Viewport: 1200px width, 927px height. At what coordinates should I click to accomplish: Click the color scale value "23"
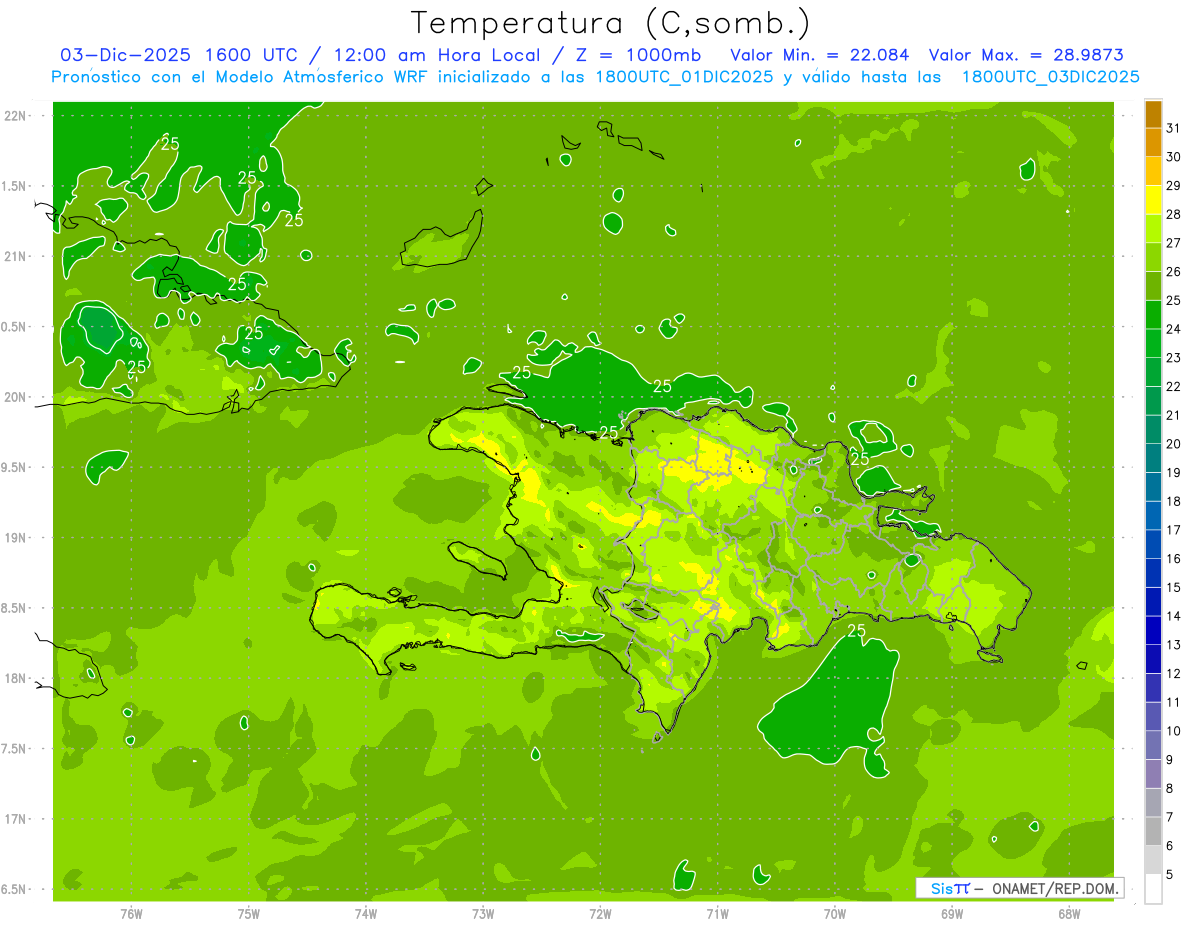coord(1174,358)
